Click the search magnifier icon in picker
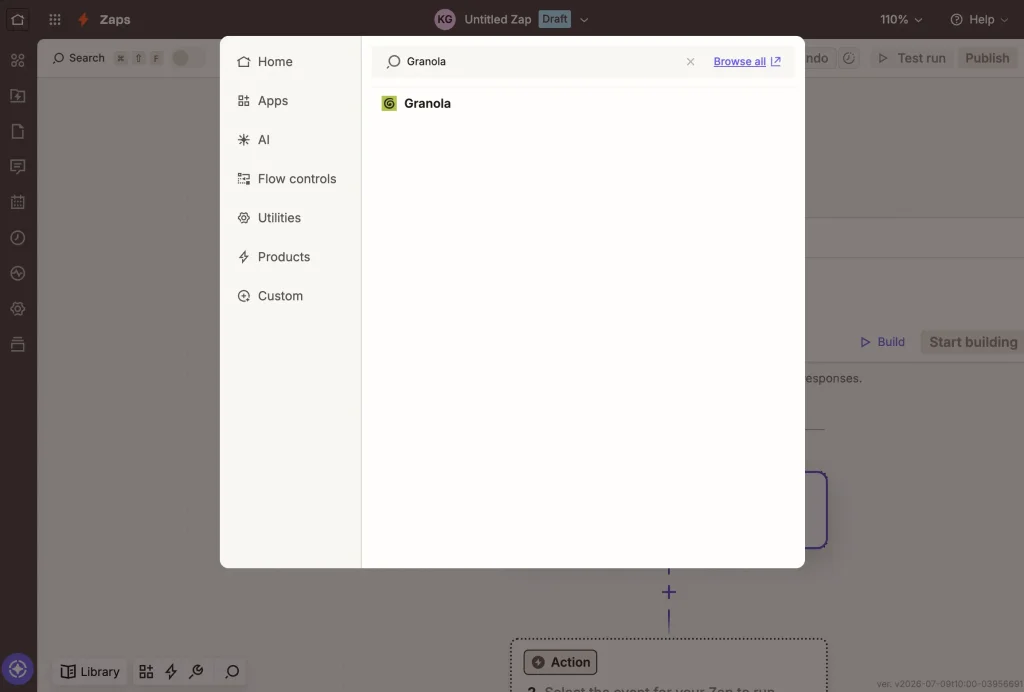The image size is (1024, 692). click(x=393, y=61)
